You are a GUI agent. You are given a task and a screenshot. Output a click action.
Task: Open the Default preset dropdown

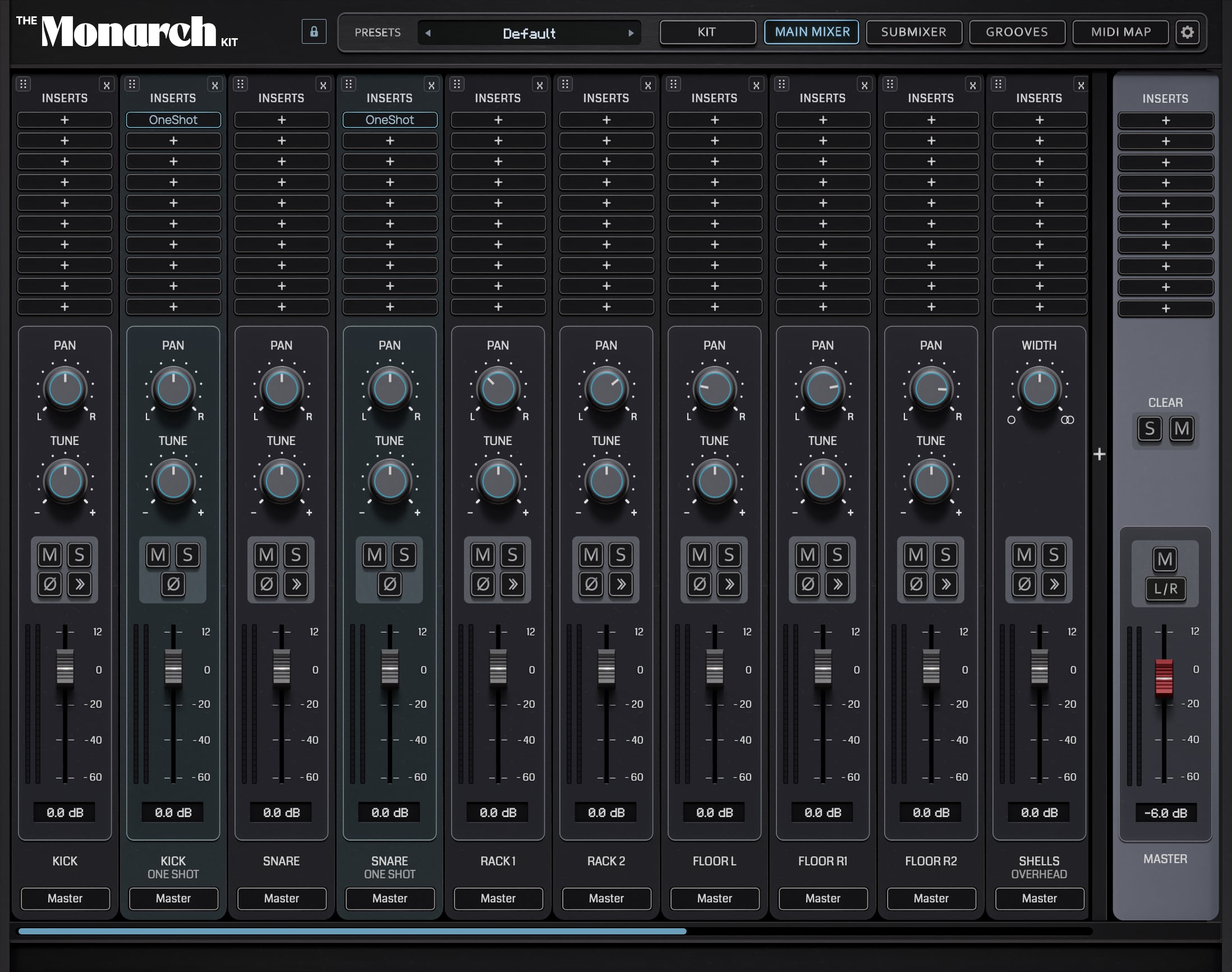(x=529, y=33)
